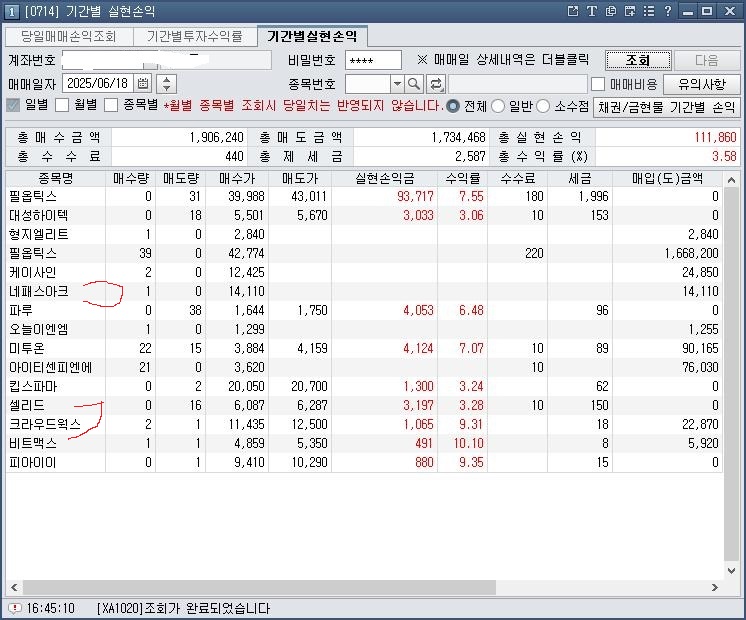Screen dimensions: 746x620
Task: Select the 크라우드웍스 row
Action: [364, 424]
